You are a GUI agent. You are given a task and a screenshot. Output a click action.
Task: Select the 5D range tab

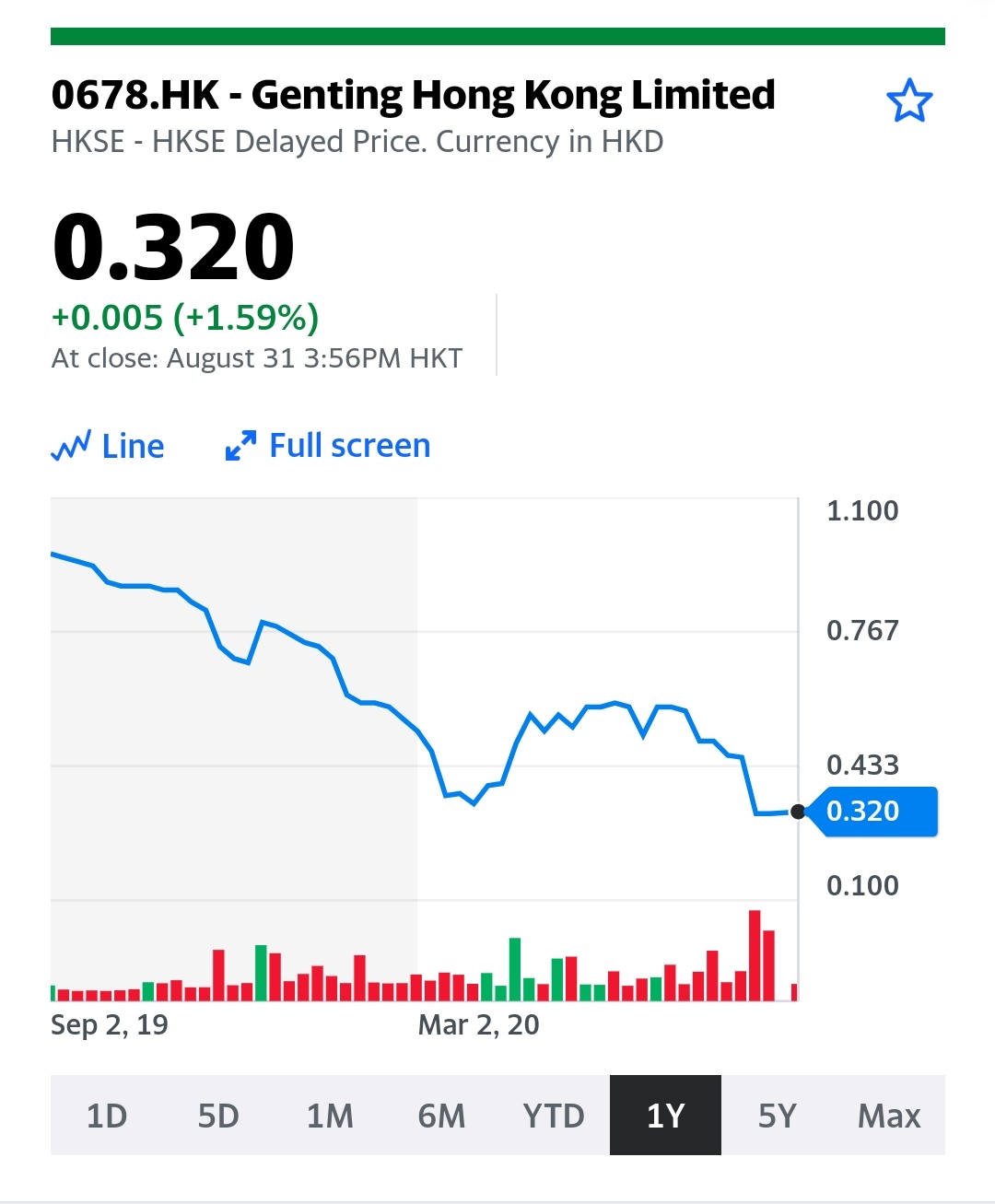coord(218,1116)
